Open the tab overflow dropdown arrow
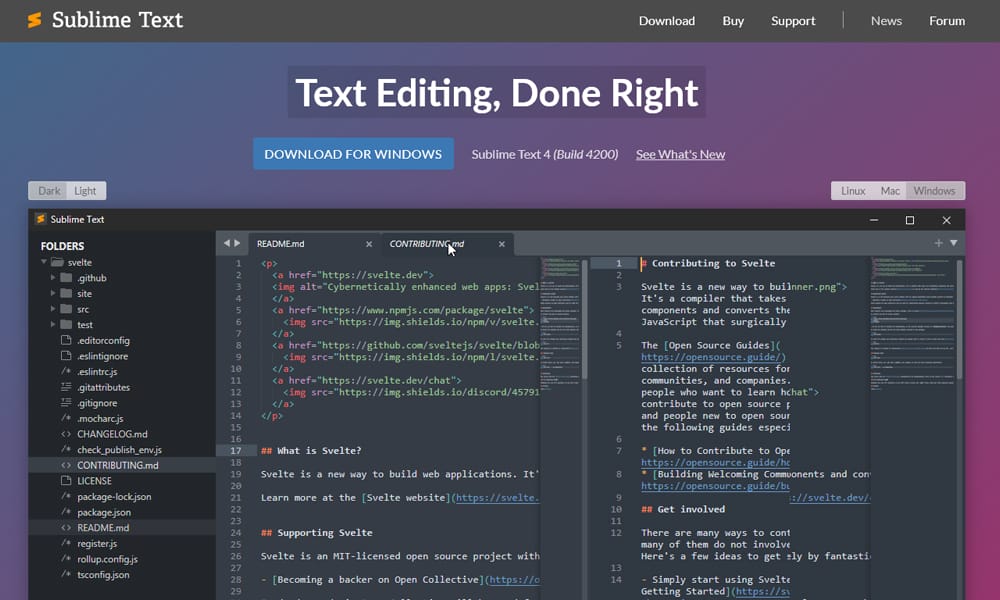This screenshot has width=1000, height=600. [952, 242]
